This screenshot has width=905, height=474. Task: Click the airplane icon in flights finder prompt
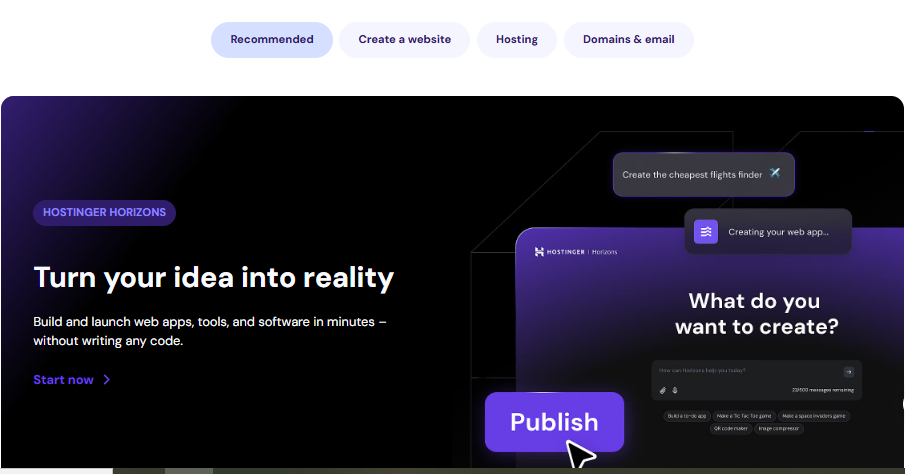pos(775,173)
